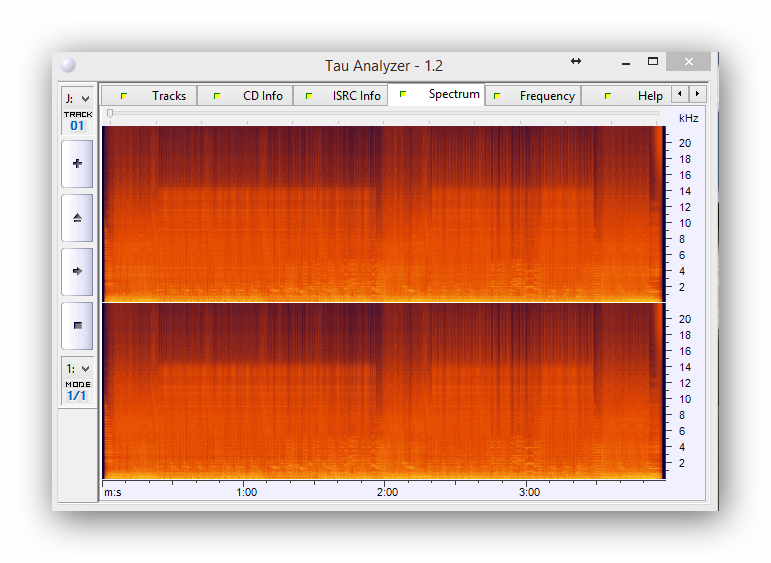Open the CD Info tab
The width and height of the screenshot is (771, 563).
pyautogui.click(x=251, y=96)
